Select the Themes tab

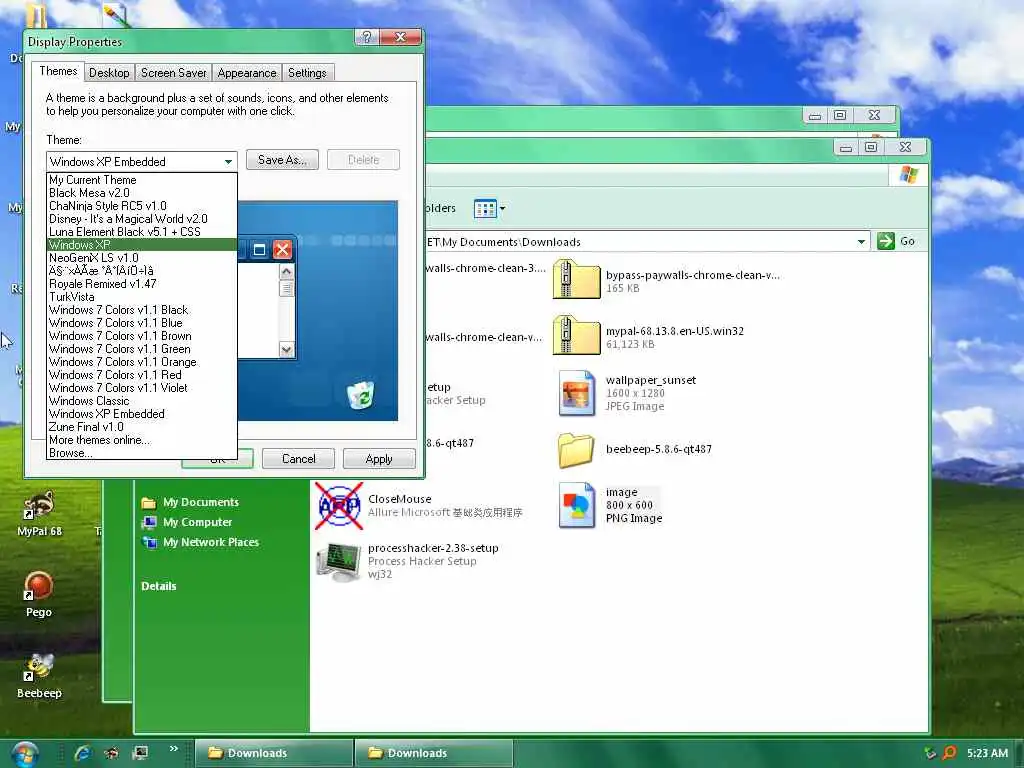click(58, 71)
